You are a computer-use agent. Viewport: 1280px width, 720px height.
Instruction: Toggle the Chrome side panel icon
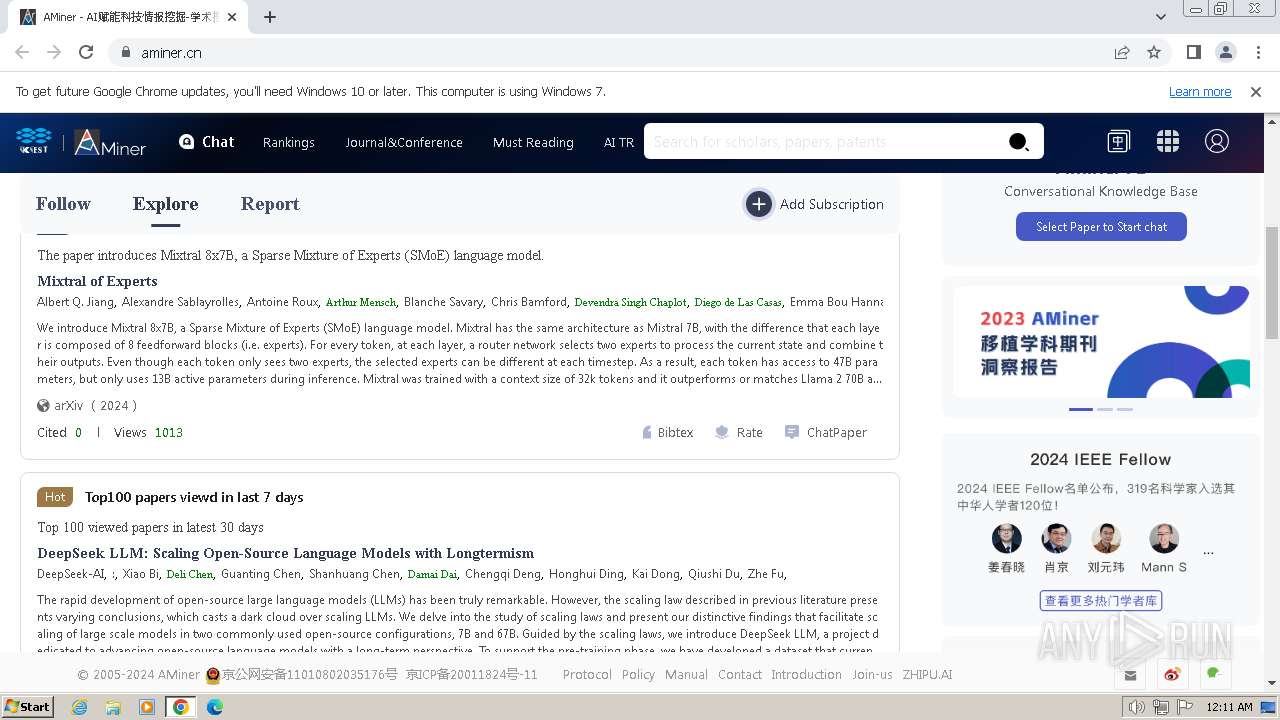1193,52
